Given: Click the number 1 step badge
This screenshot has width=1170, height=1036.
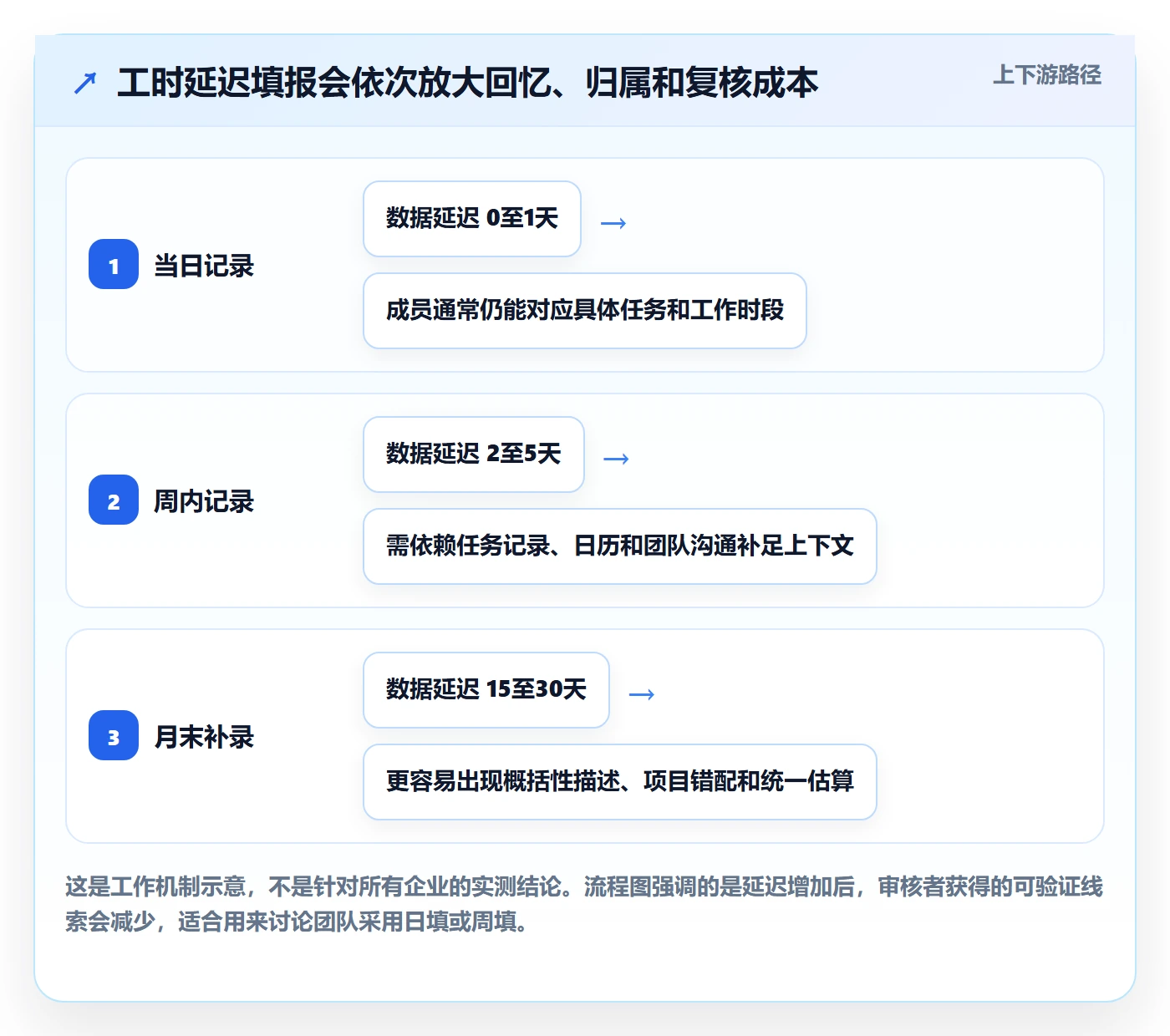Looking at the screenshot, I should coord(114,264).
